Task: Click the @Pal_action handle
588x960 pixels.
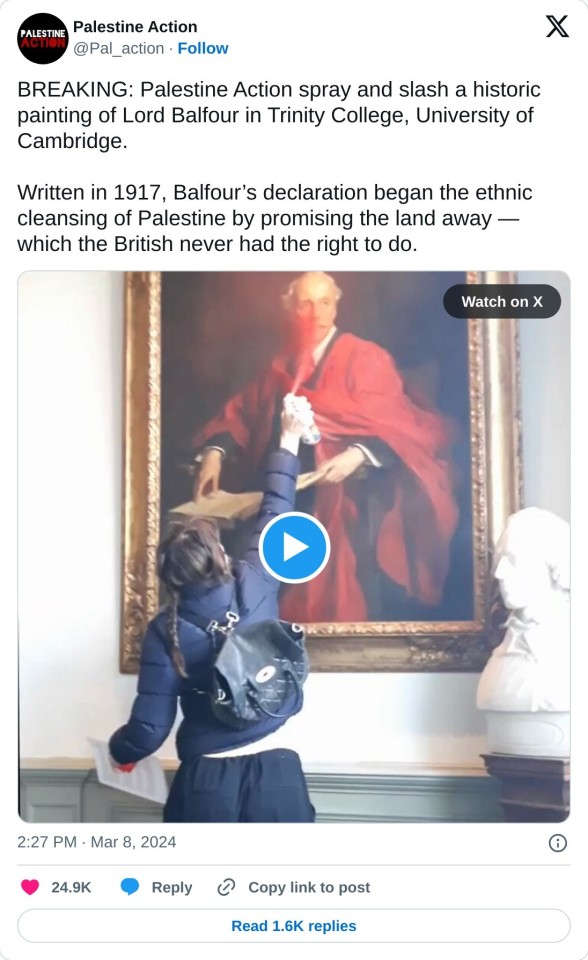Action: click(x=119, y=48)
